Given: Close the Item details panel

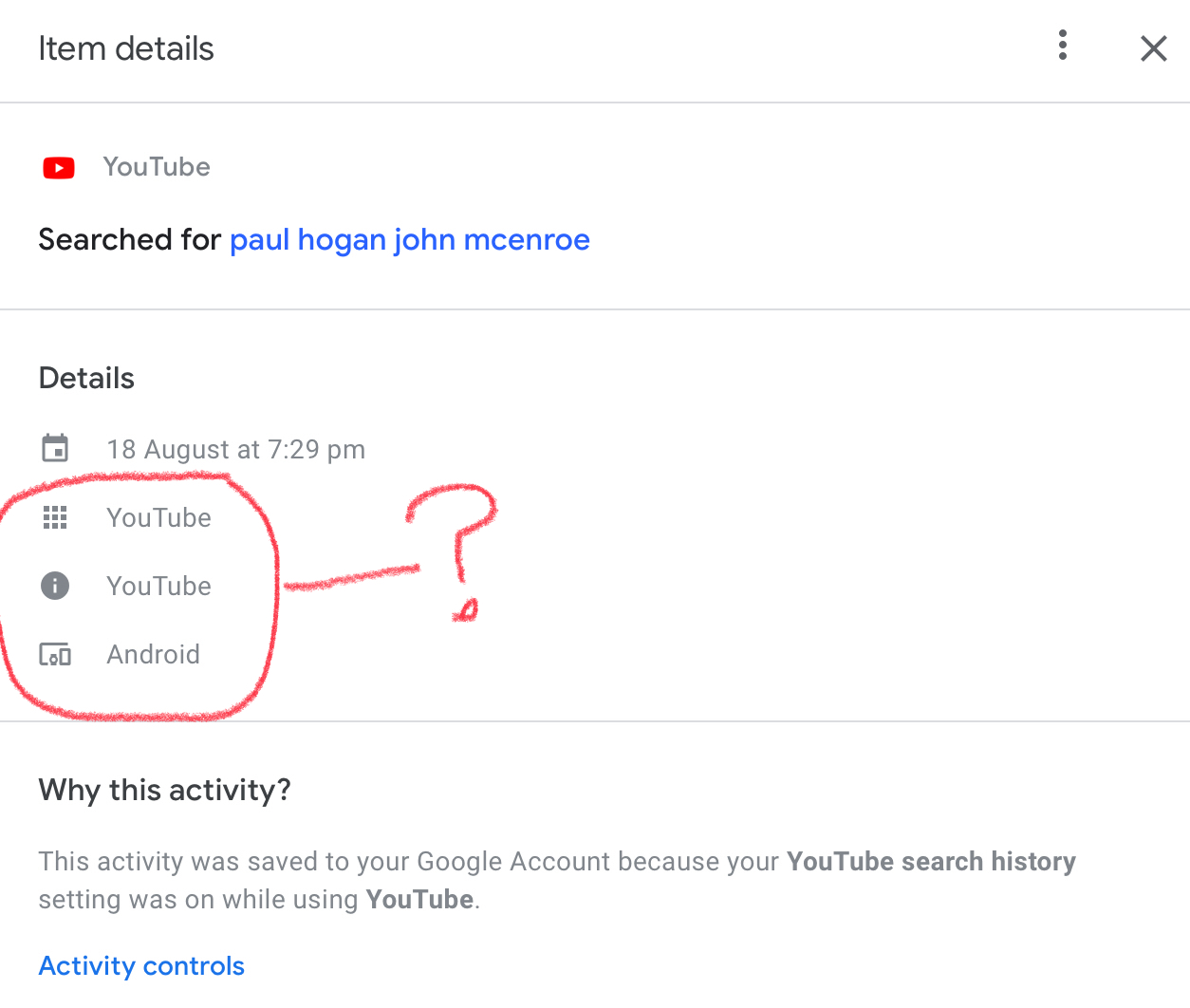Looking at the screenshot, I should pos(1153,48).
